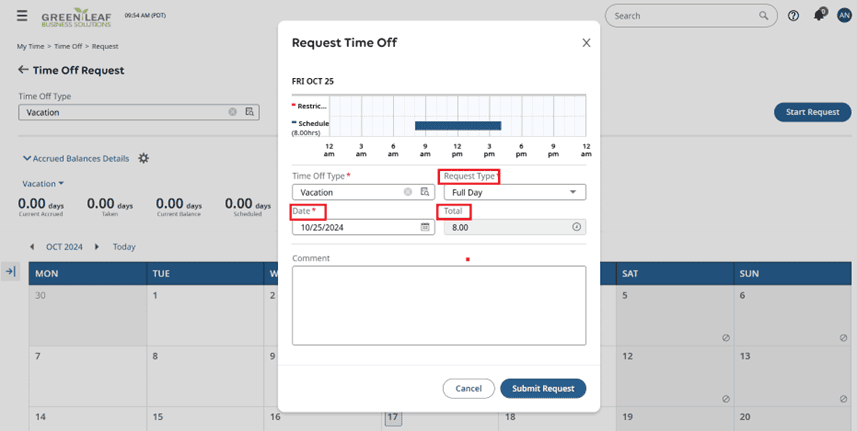Open Accrued Balances settings gear
The width and height of the screenshot is (857, 431).
point(143,158)
